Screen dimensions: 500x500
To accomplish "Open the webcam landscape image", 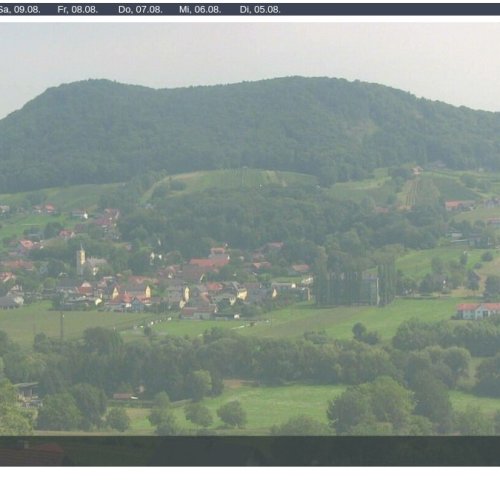I will click(x=250, y=244).
